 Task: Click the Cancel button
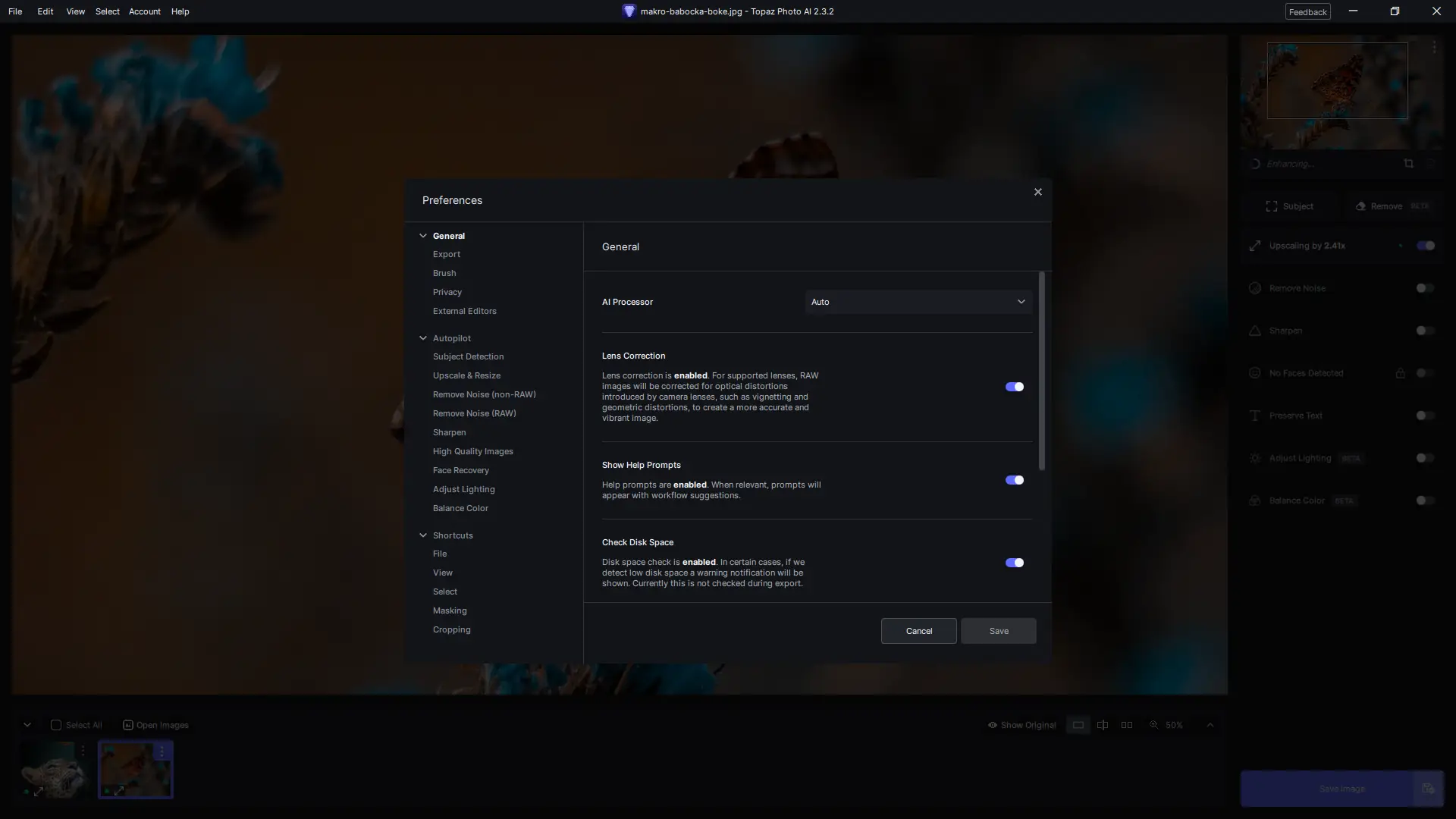tap(918, 631)
